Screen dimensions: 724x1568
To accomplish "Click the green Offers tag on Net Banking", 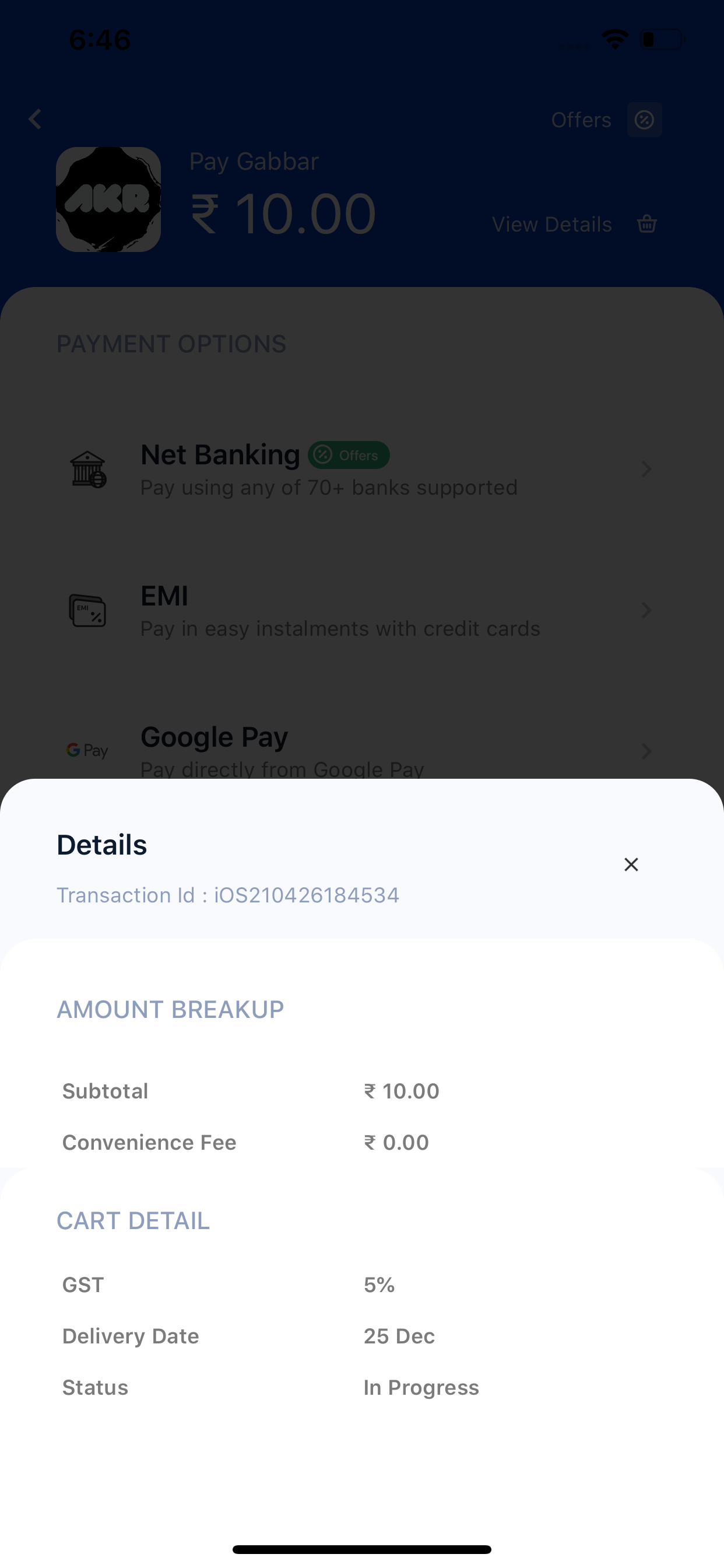I will click(349, 456).
